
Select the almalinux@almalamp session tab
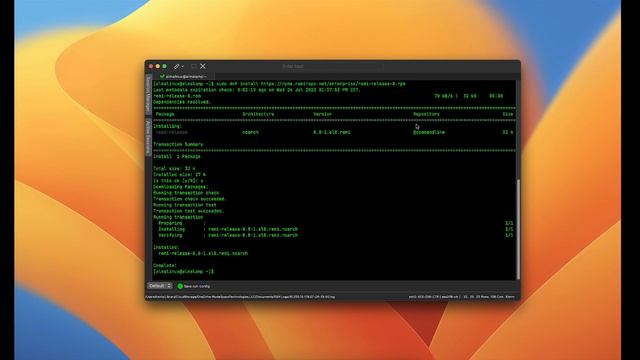[x=183, y=76]
